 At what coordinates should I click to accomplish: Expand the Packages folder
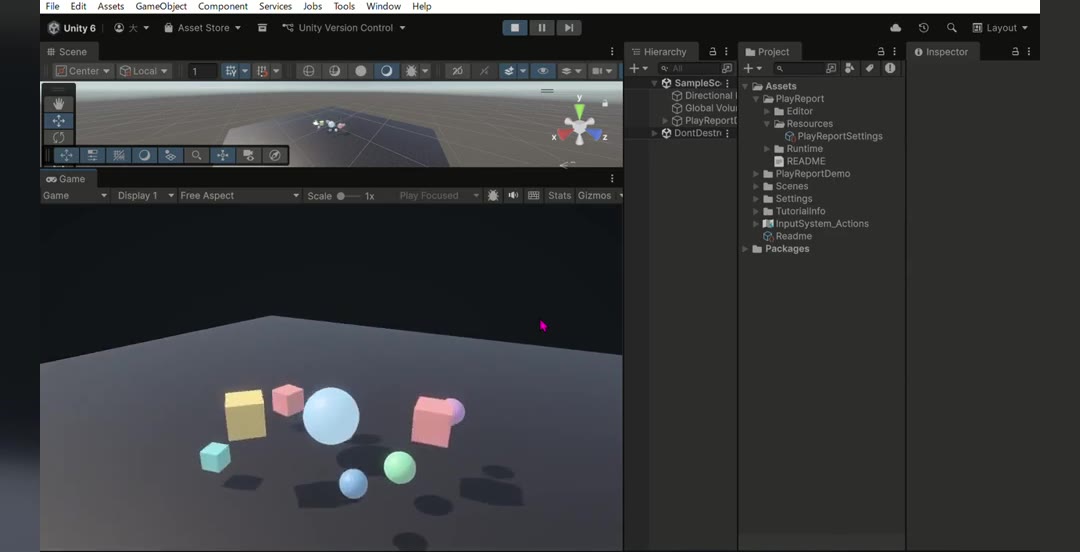click(745, 249)
